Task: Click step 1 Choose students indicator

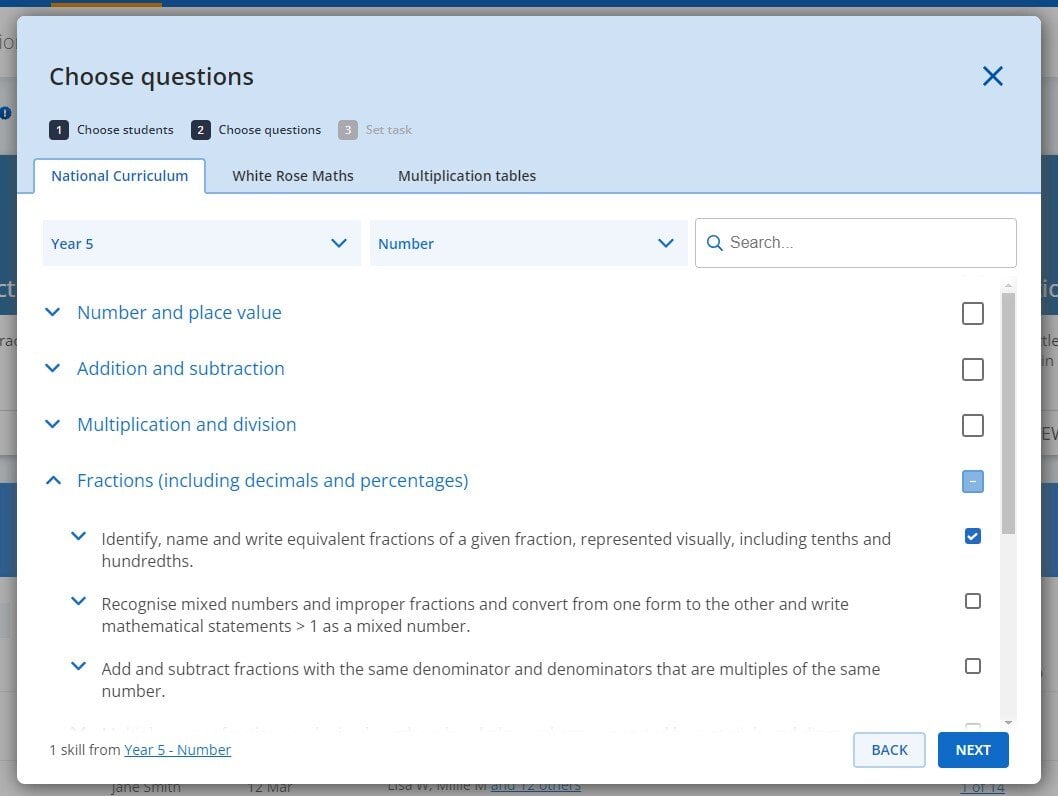Action: coord(112,130)
